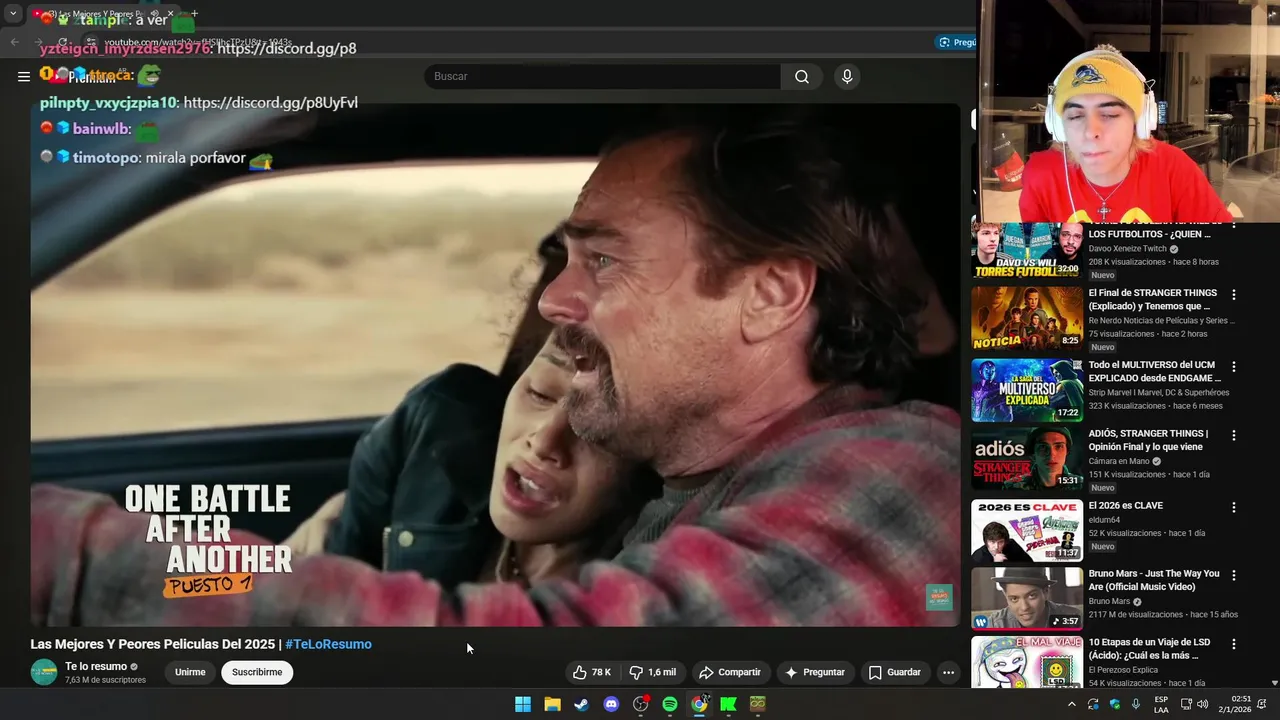Open Strip Marvel channel name

pos(1158,393)
